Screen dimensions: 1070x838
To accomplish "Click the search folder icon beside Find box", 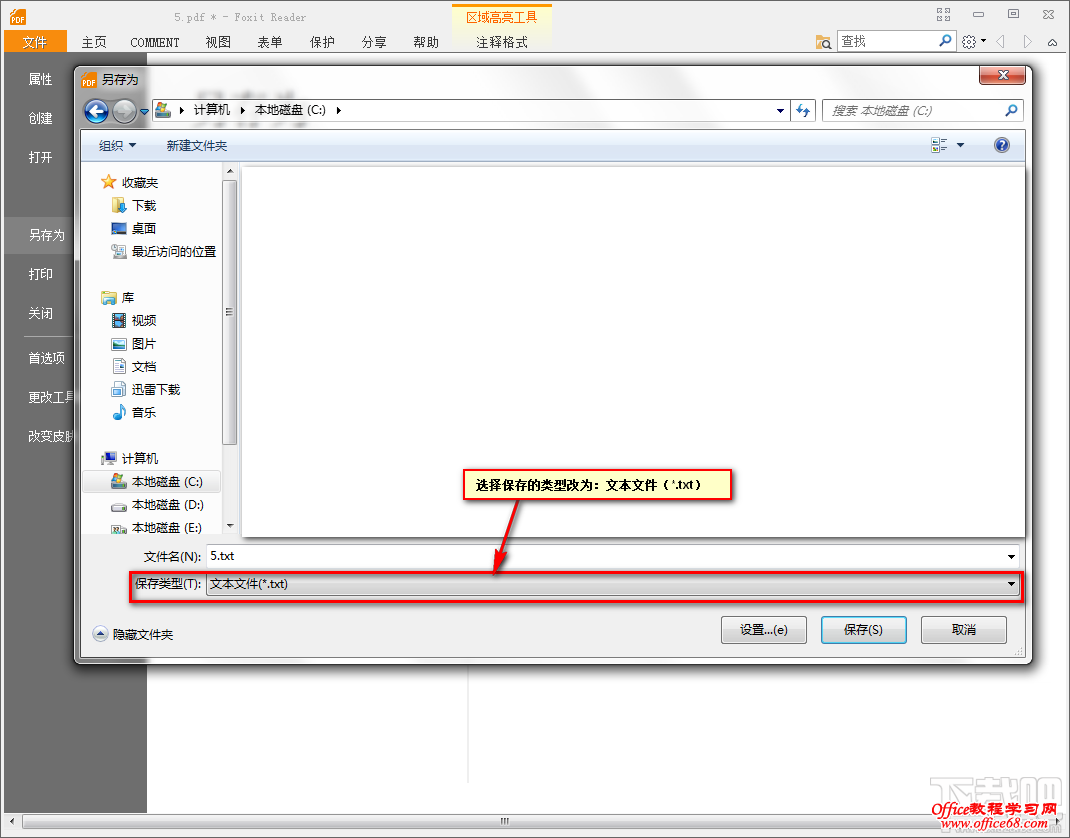I will [824, 42].
